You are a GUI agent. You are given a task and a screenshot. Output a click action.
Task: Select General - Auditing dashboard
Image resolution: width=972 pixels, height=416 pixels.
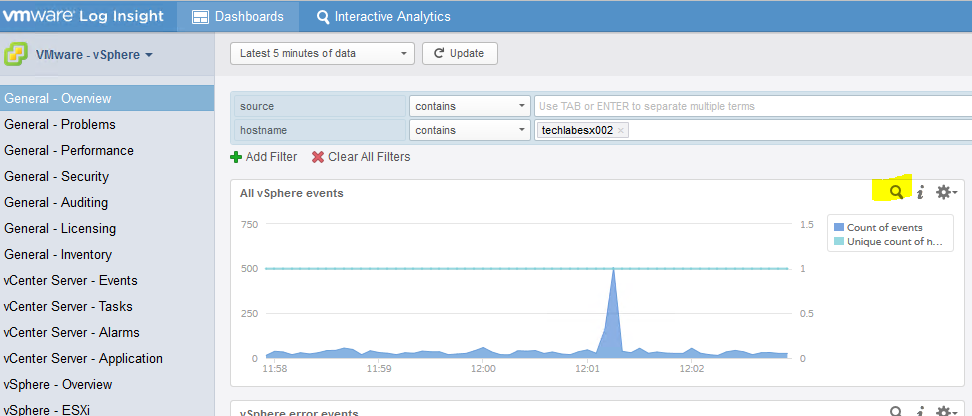pyautogui.click(x=107, y=203)
